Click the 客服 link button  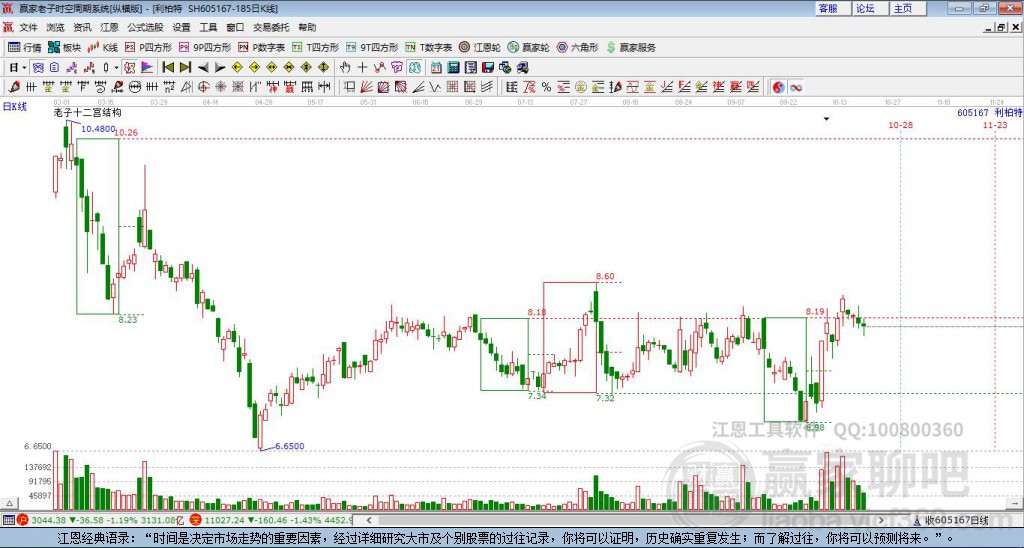(833, 8)
